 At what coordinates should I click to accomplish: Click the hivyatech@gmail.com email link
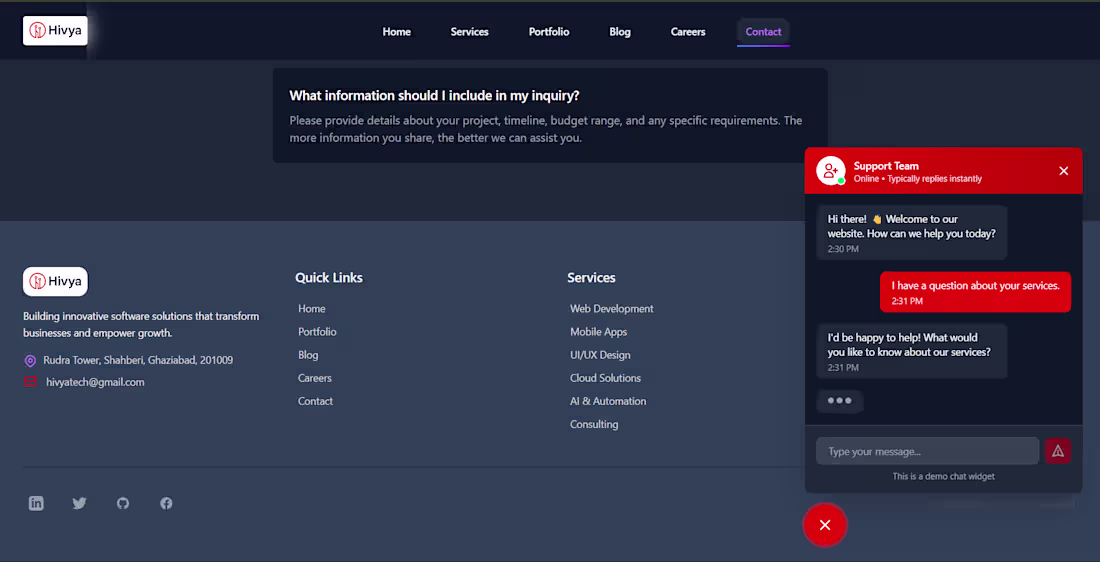[x=95, y=382]
